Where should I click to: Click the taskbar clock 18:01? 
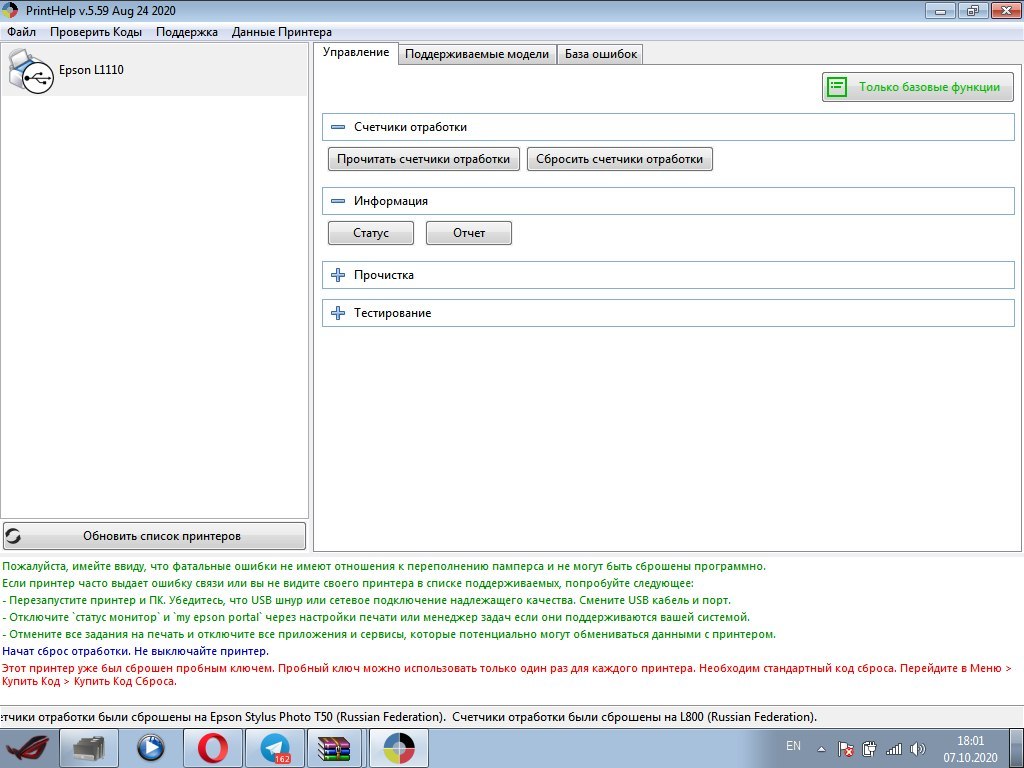970,741
